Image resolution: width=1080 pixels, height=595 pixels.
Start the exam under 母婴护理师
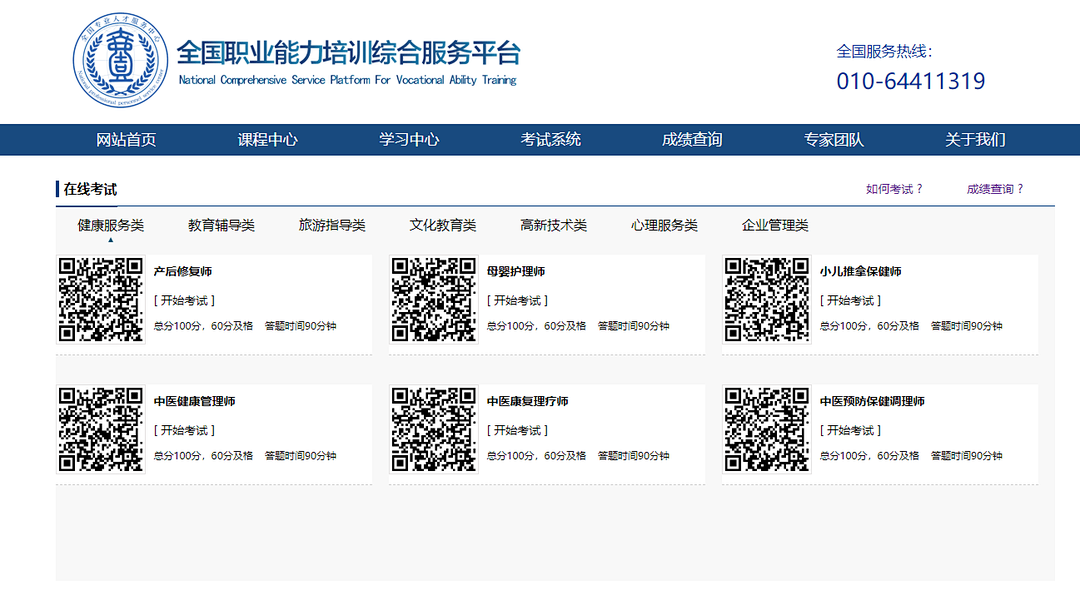point(517,300)
